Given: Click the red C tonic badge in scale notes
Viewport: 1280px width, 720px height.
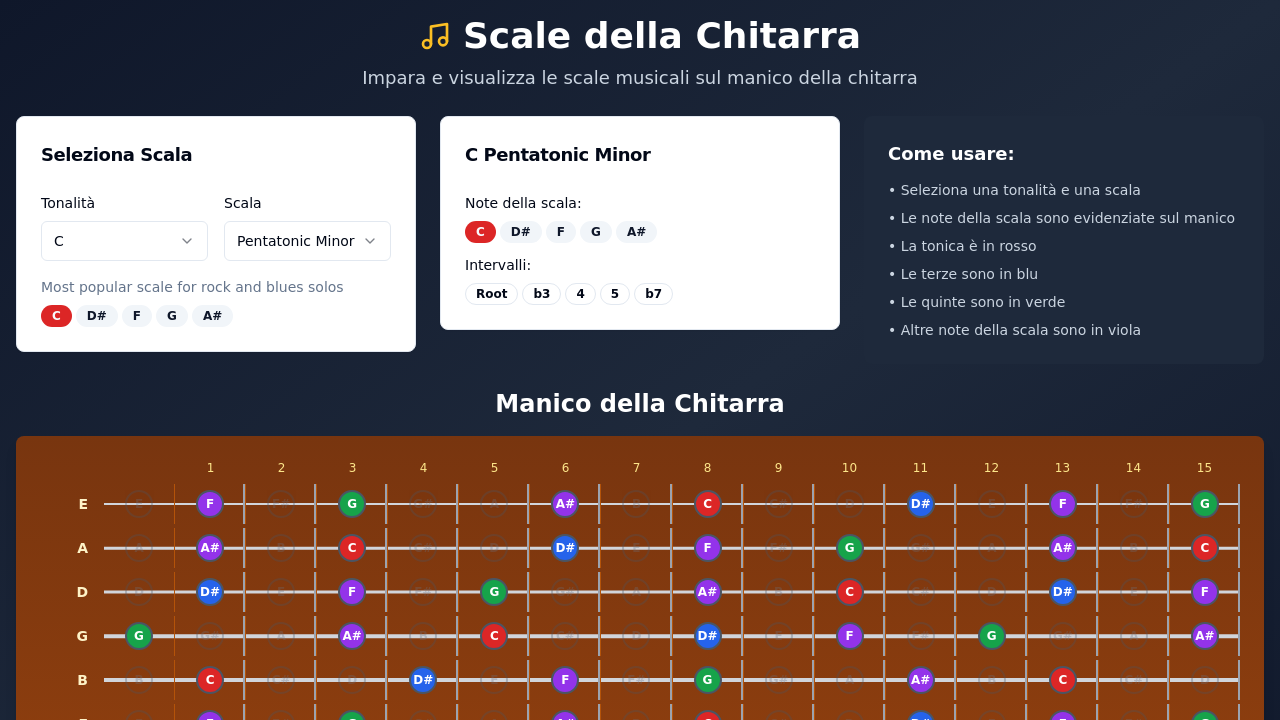Looking at the screenshot, I should click(480, 231).
